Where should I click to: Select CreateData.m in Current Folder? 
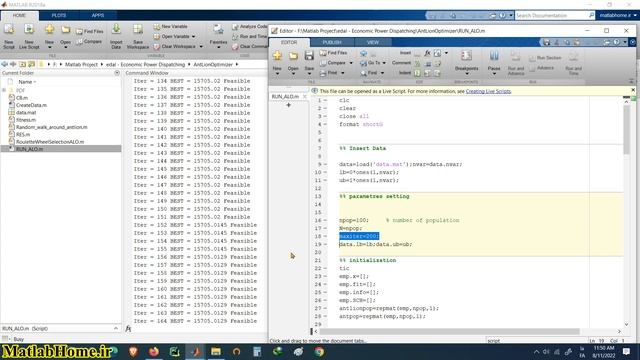click(x=31, y=105)
